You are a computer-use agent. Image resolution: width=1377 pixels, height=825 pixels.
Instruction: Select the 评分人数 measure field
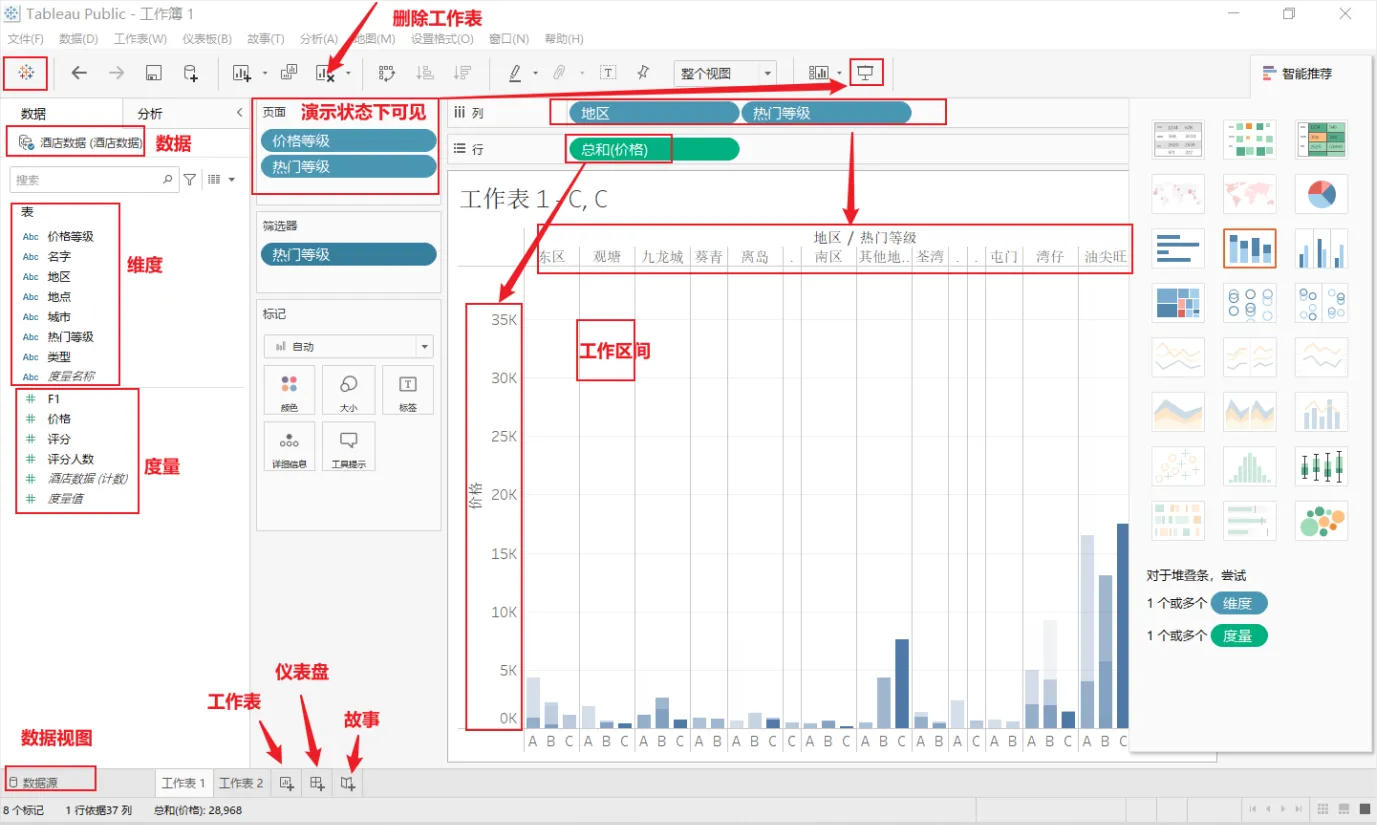click(x=71, y=459)
